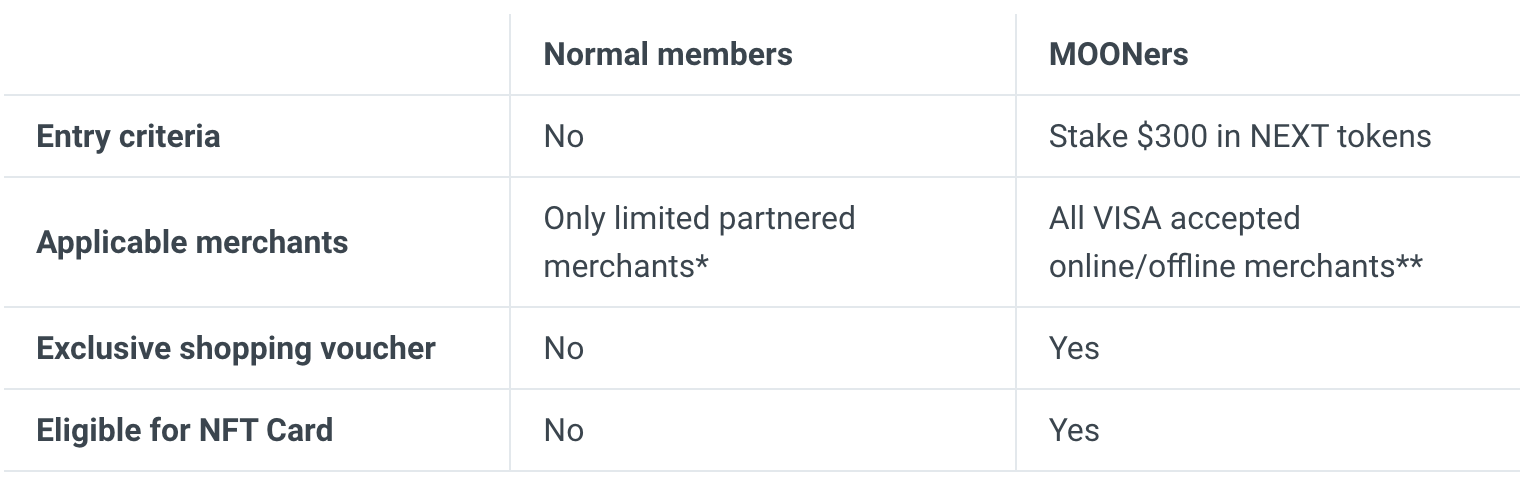Image resolution: width=1530 pixels, height=482 pixels.
Task: Select No in the Eligible for NFT Card row
Action: [563, 430]
